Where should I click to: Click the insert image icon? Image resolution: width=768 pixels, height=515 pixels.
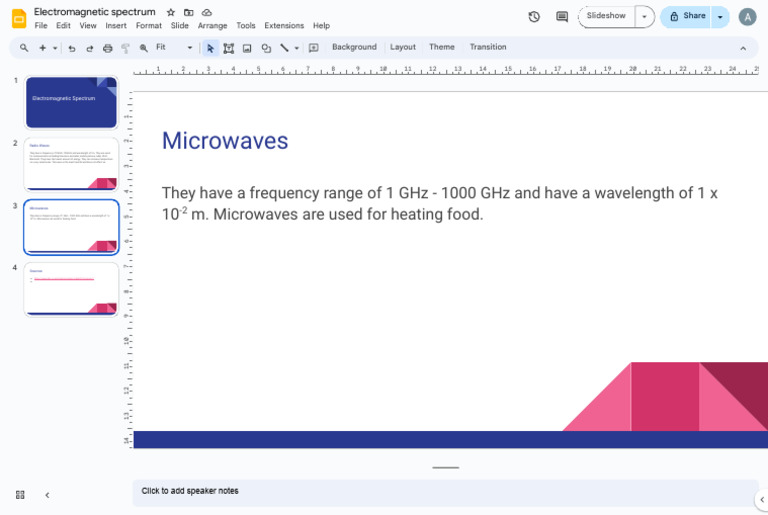(247, 48)
